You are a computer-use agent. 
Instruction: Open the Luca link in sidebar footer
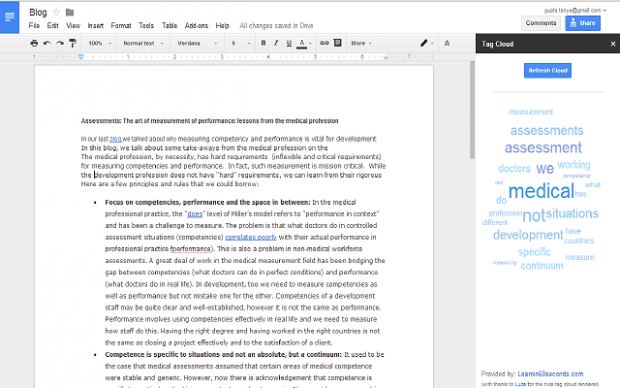pos(520,384)
